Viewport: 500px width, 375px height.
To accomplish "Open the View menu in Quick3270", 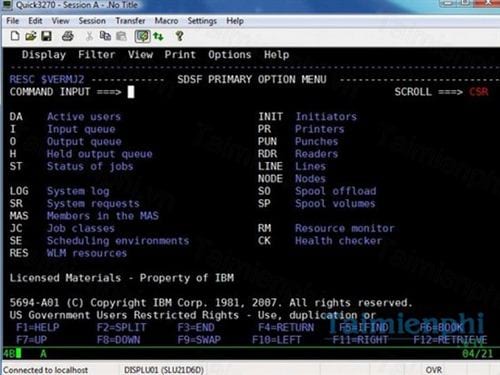I will click(x=60, y=21).
